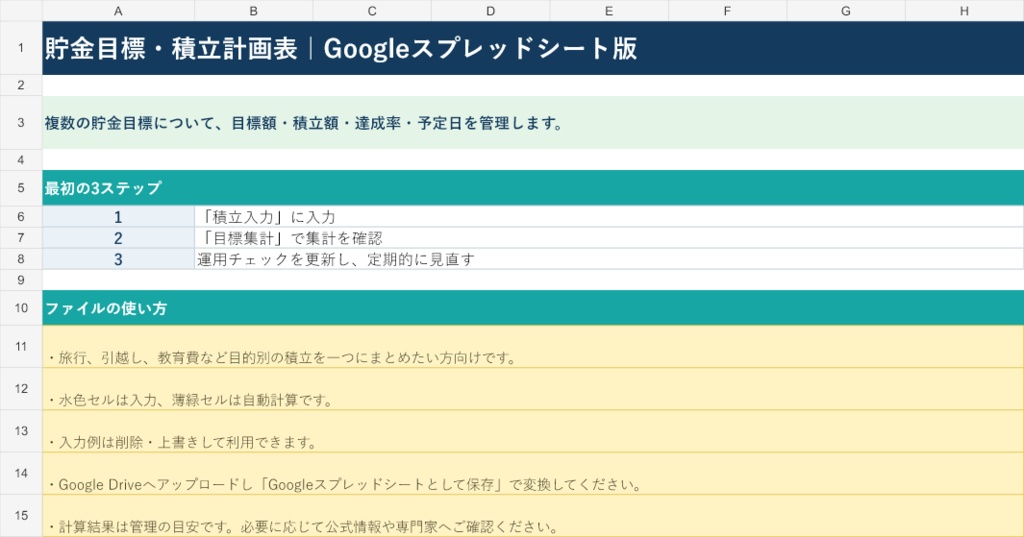Select row 1 header

21,48
